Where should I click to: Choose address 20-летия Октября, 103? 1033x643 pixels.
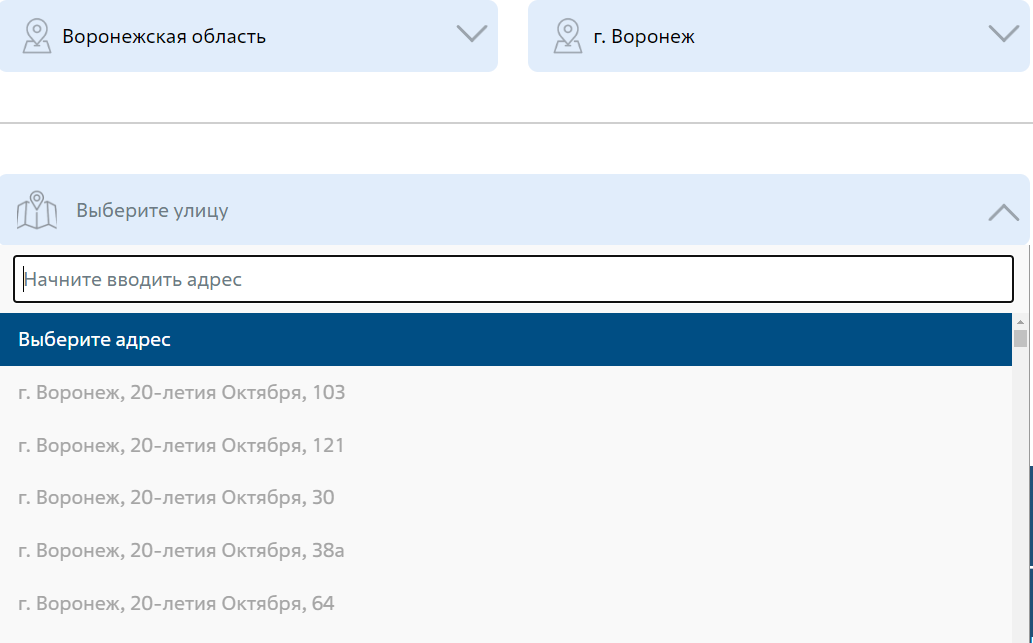pyautogui.click(x=506, y=392)
